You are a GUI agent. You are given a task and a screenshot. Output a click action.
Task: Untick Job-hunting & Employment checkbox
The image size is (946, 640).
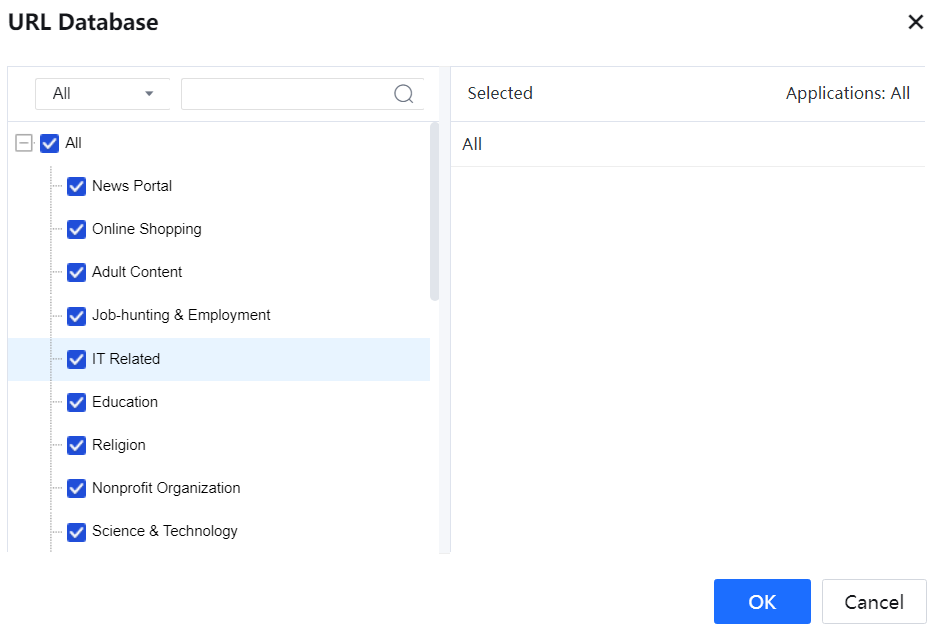point(76,316)
